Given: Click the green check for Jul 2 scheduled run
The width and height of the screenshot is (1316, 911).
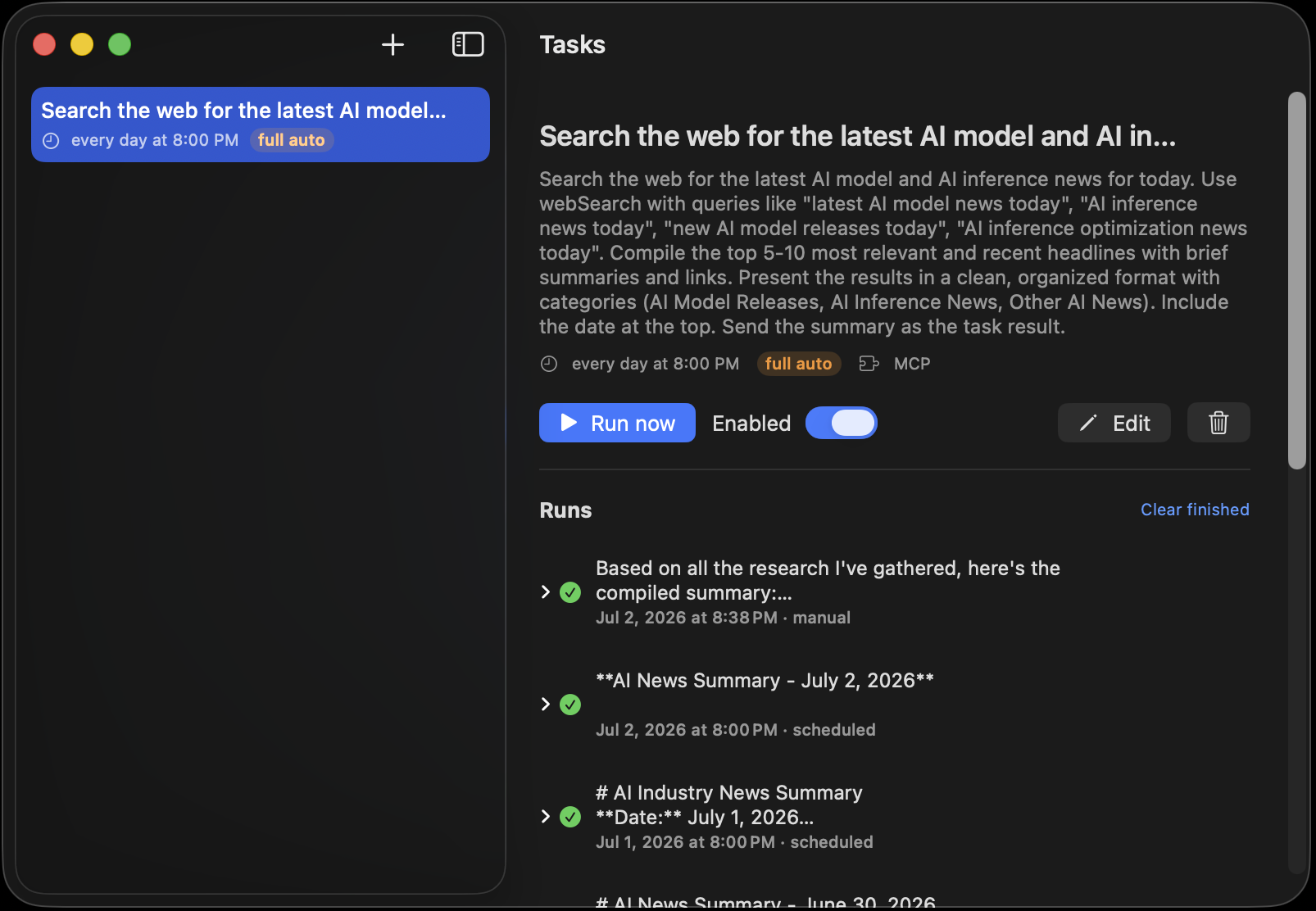Looking at the screenshot, I should tap(570, 705).
